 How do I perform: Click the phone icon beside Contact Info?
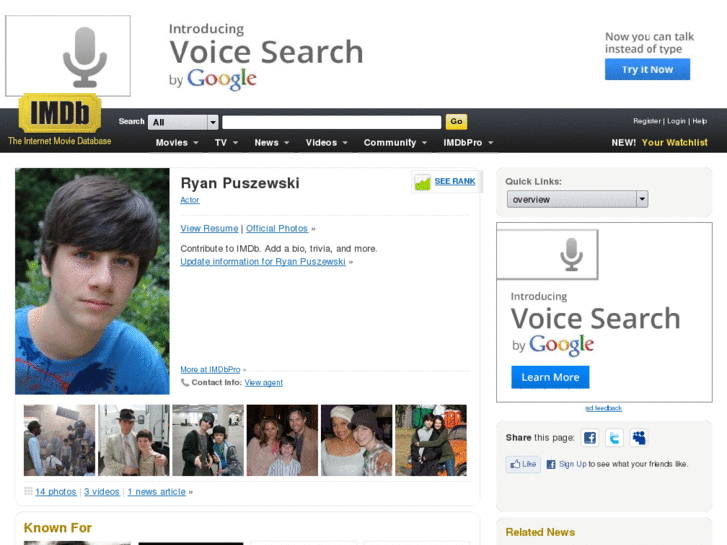point(185,383)
